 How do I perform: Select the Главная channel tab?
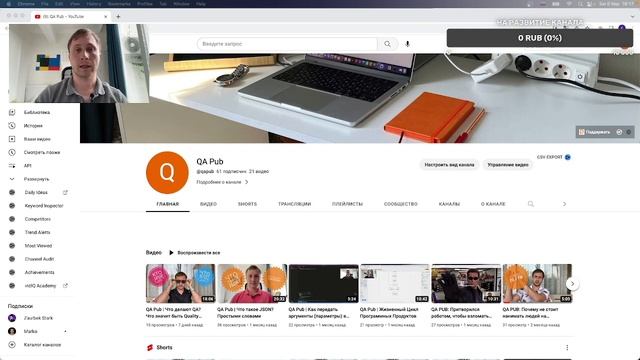click(x=167, y=204)
